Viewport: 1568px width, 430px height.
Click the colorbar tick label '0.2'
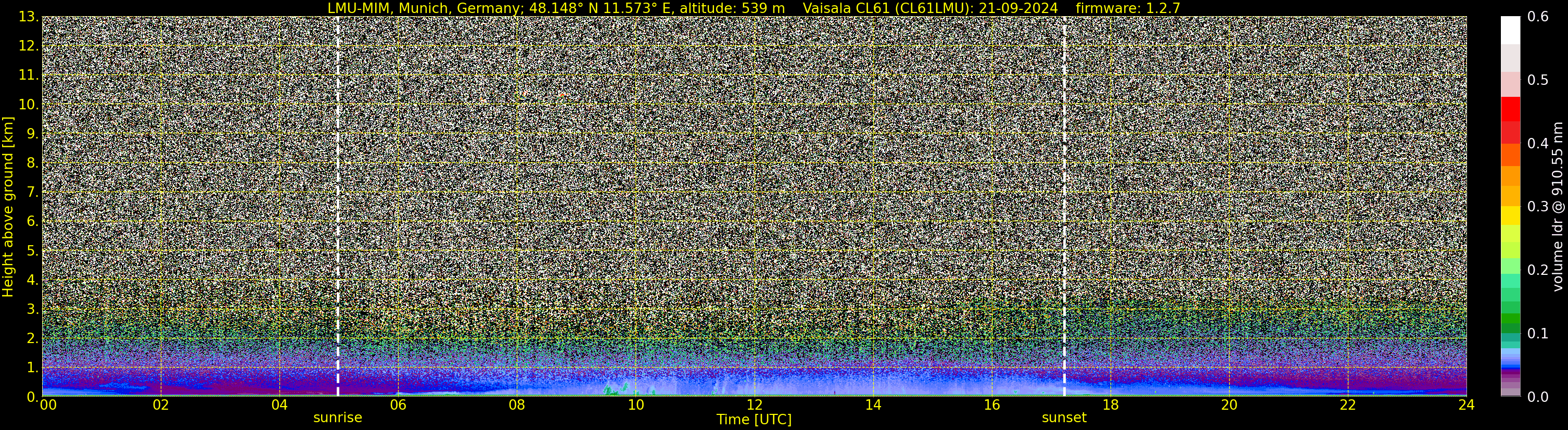[1538, 270]
